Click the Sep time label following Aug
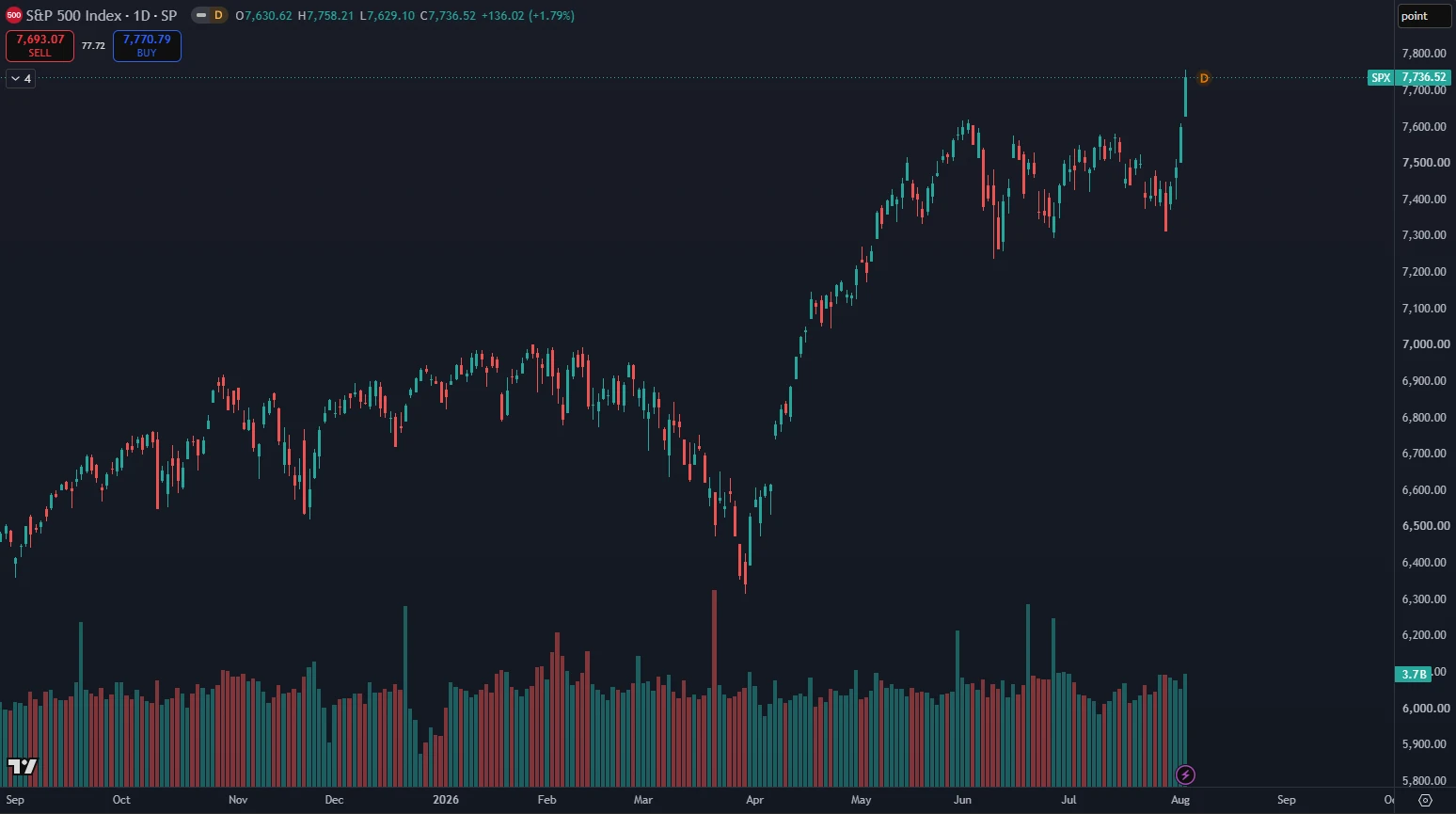Screen dimensions: 1456x814 1287,800
